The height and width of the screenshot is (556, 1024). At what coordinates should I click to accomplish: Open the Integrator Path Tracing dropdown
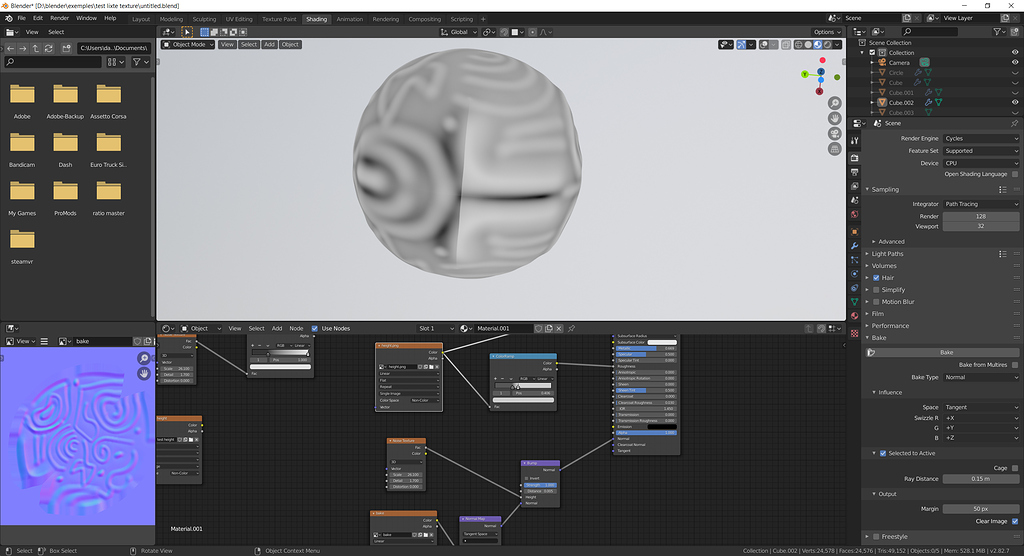click(981, 204)
